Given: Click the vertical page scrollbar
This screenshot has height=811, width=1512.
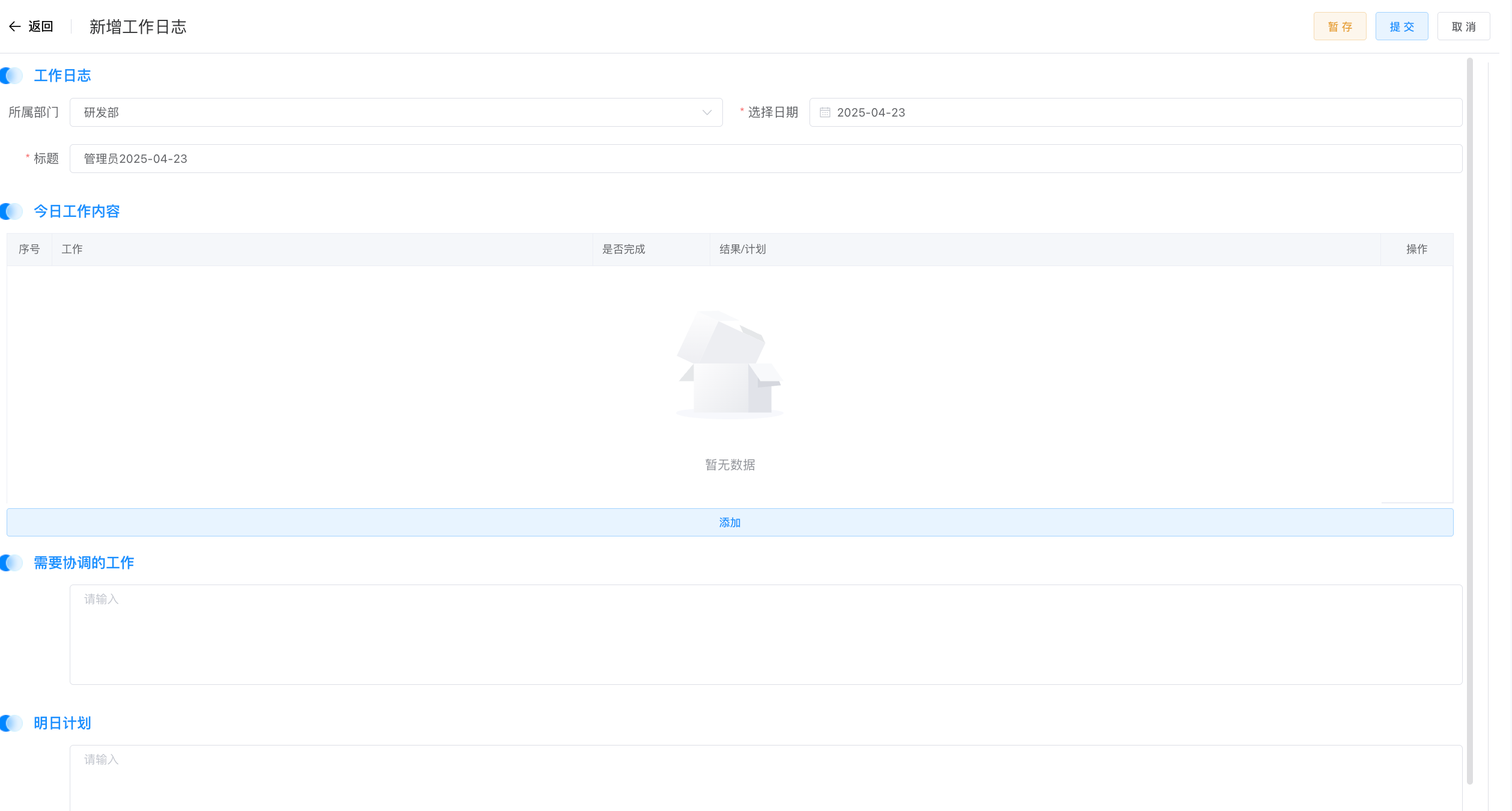Looking at the screenshot, I should pos(1470,421).
